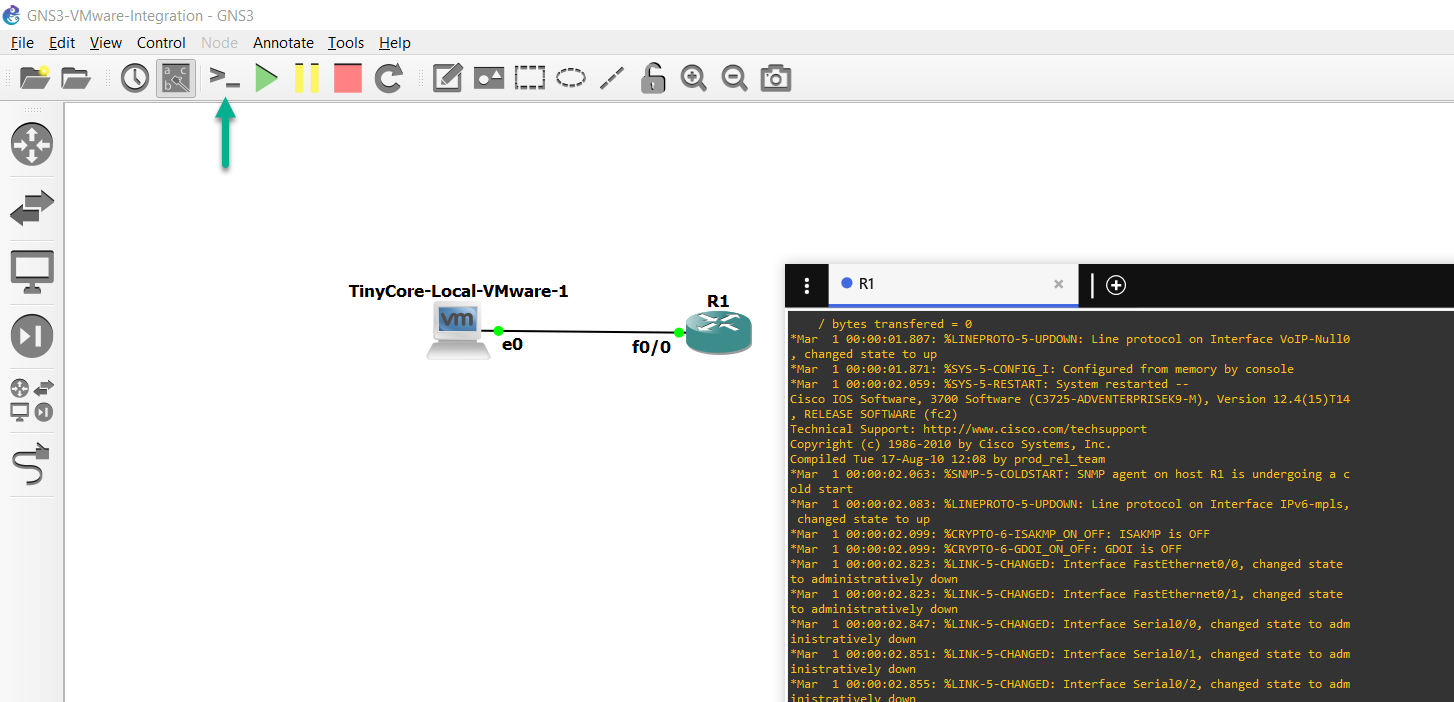
Task: Click the SYS-5-CONFIG_I console log line
Action: (x=1042, y=369)
